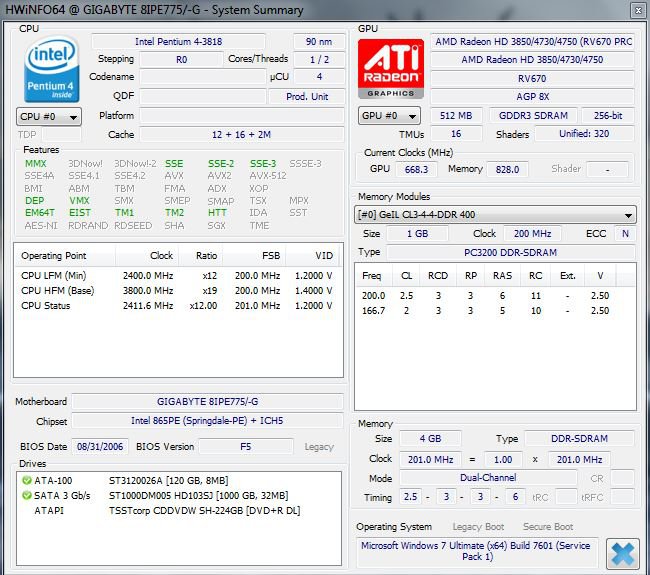650x575 pixels.
Task: Expand the GeIL CL3-4-4-DDR 400 memory module dropdown
Action: tap(495, 215)
